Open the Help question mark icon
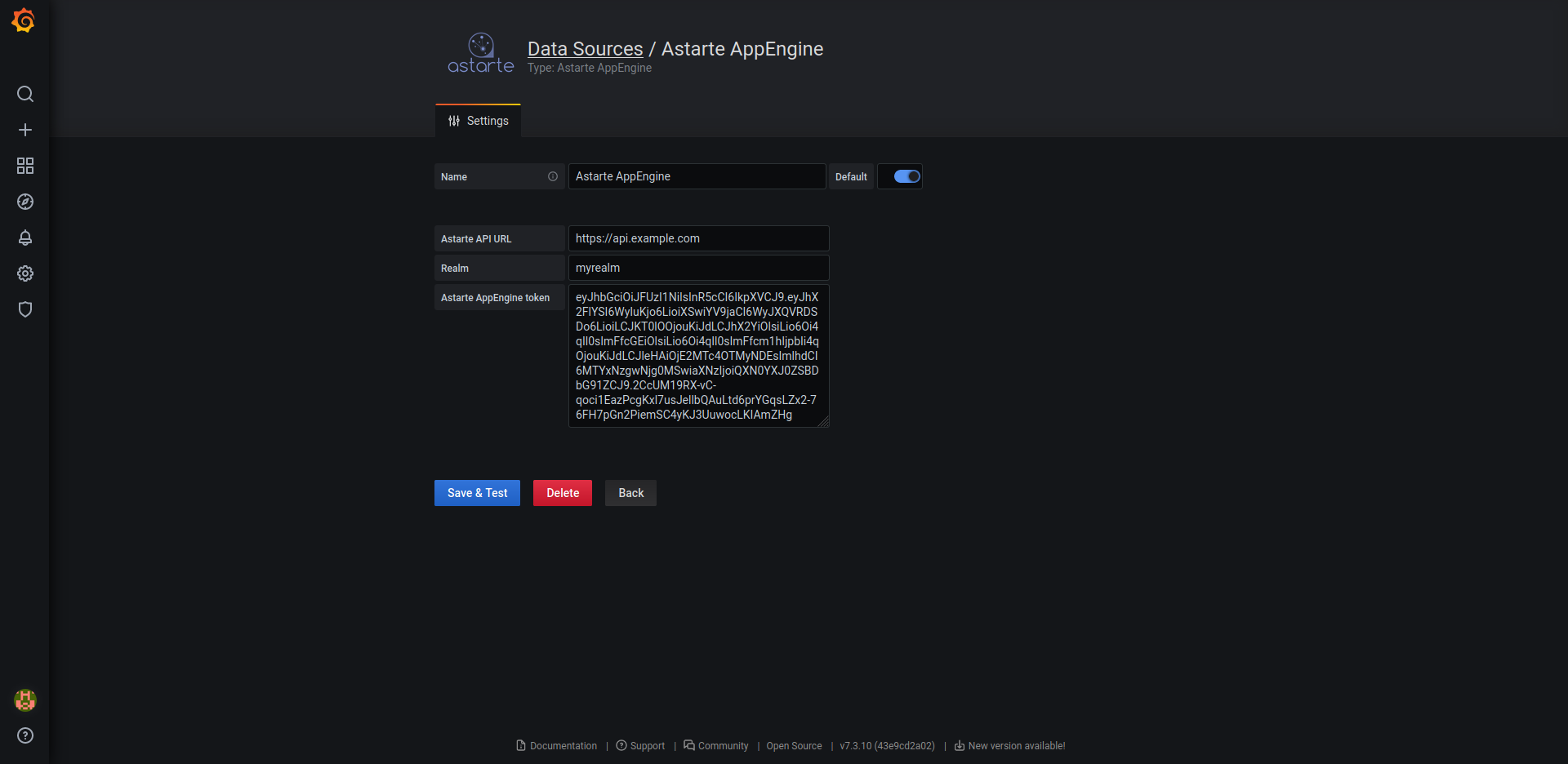This screenshot has height=764, width=1568. click(25, 735)
